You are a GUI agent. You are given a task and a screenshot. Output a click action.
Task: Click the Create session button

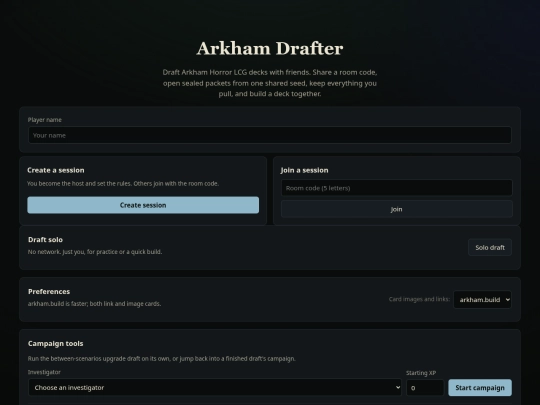(143, 205)
